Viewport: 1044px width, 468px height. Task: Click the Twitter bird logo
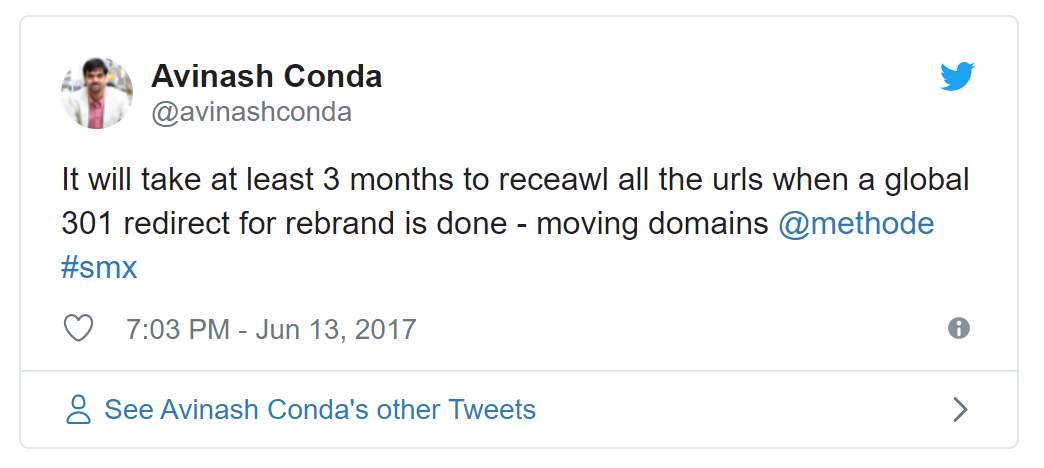point(956,77)
